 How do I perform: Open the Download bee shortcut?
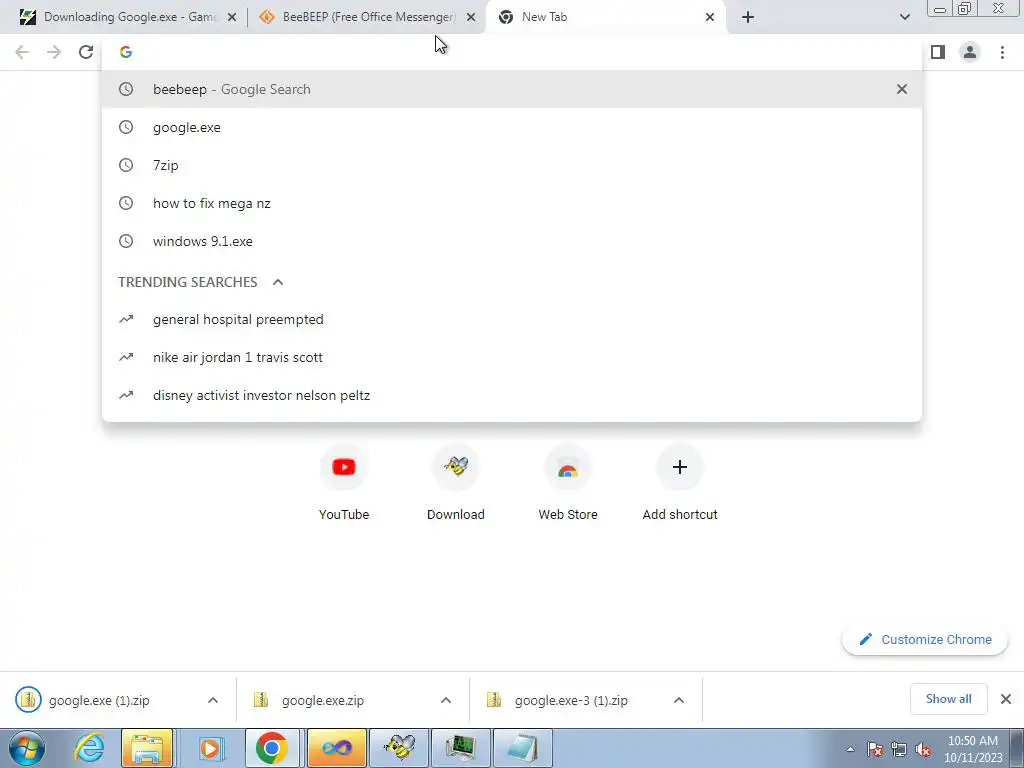pyautogui.click(x=456, y=483)
